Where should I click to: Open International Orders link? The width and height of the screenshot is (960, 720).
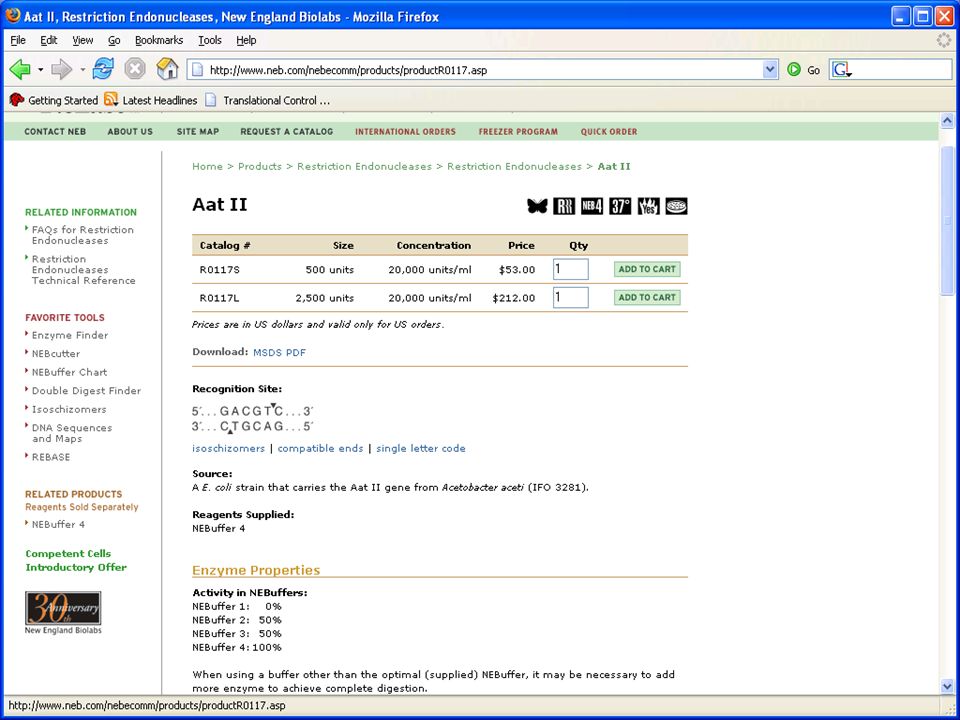[405, 132]
